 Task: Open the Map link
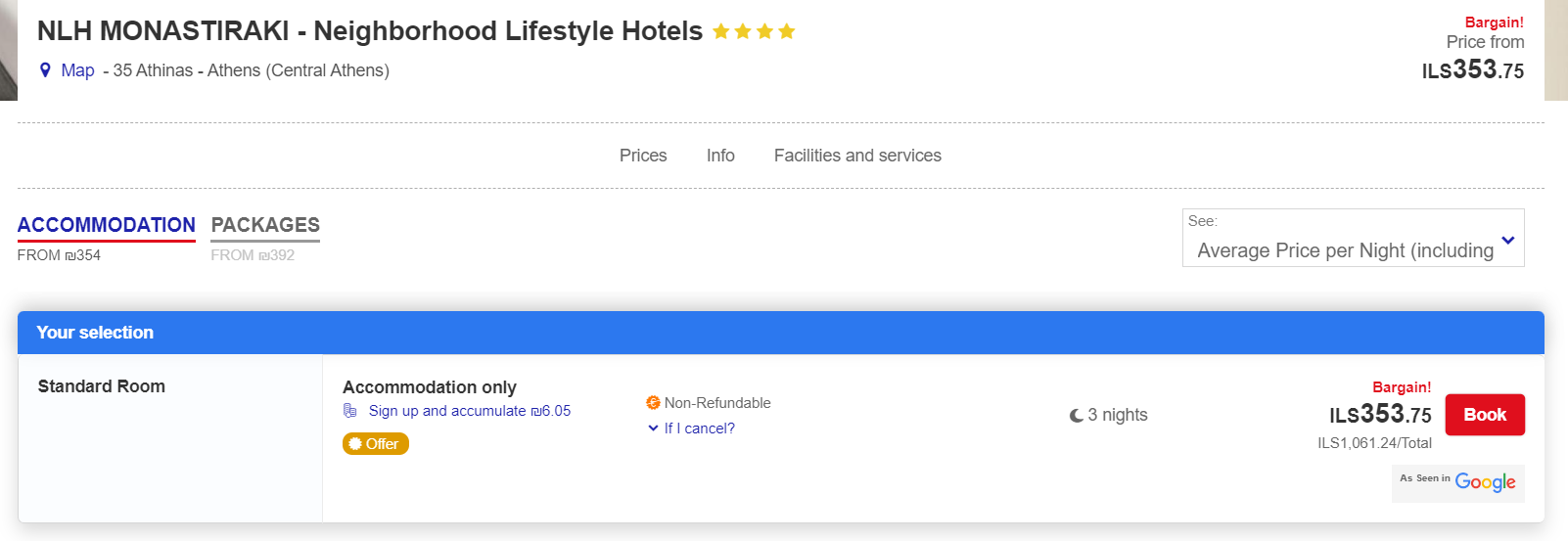(x=77, y=70)
